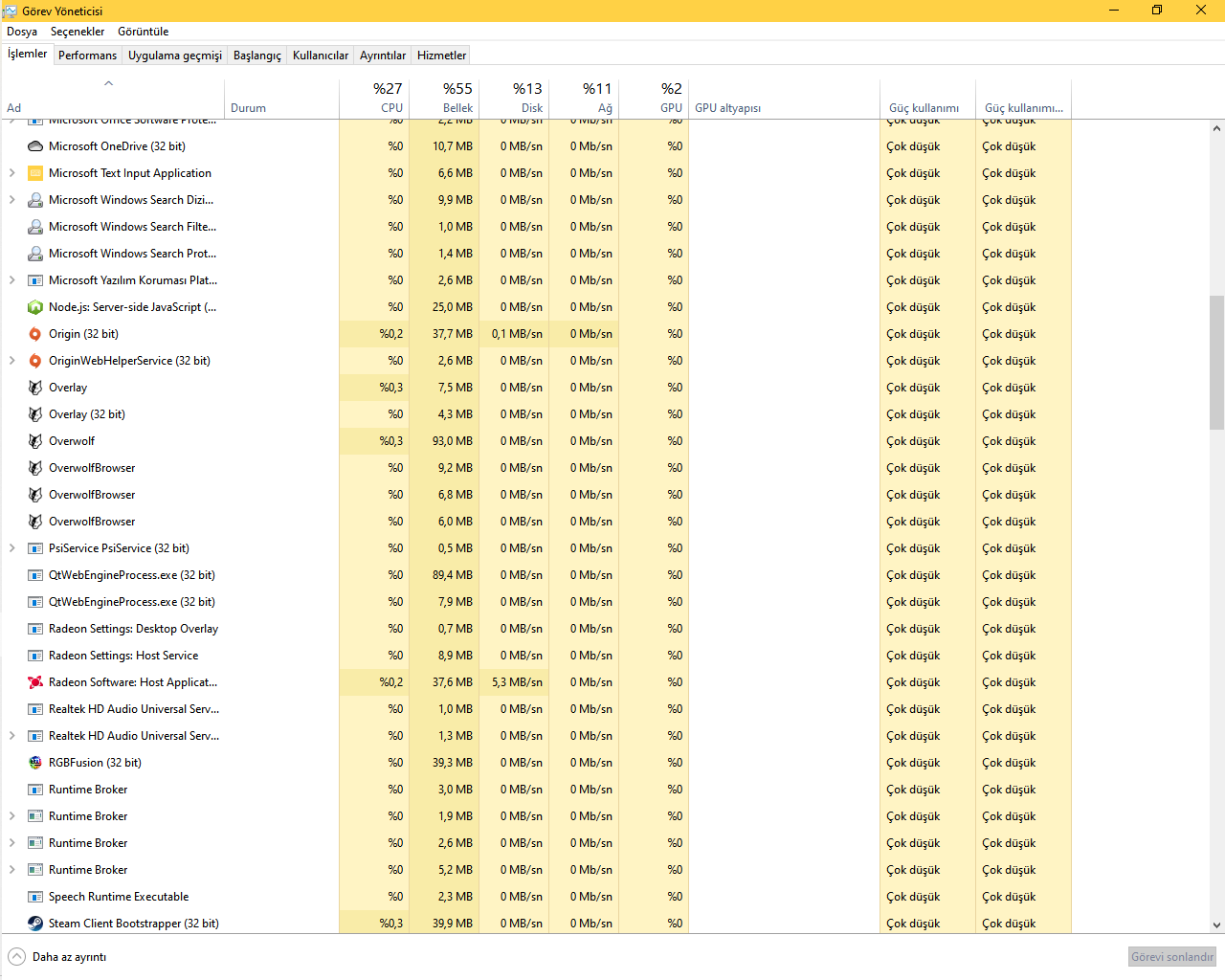The height and width of the screenshot is (980, 1225).
Task: Click the Radeon Settings: Desktop Overlay icon
Action: 35,629
